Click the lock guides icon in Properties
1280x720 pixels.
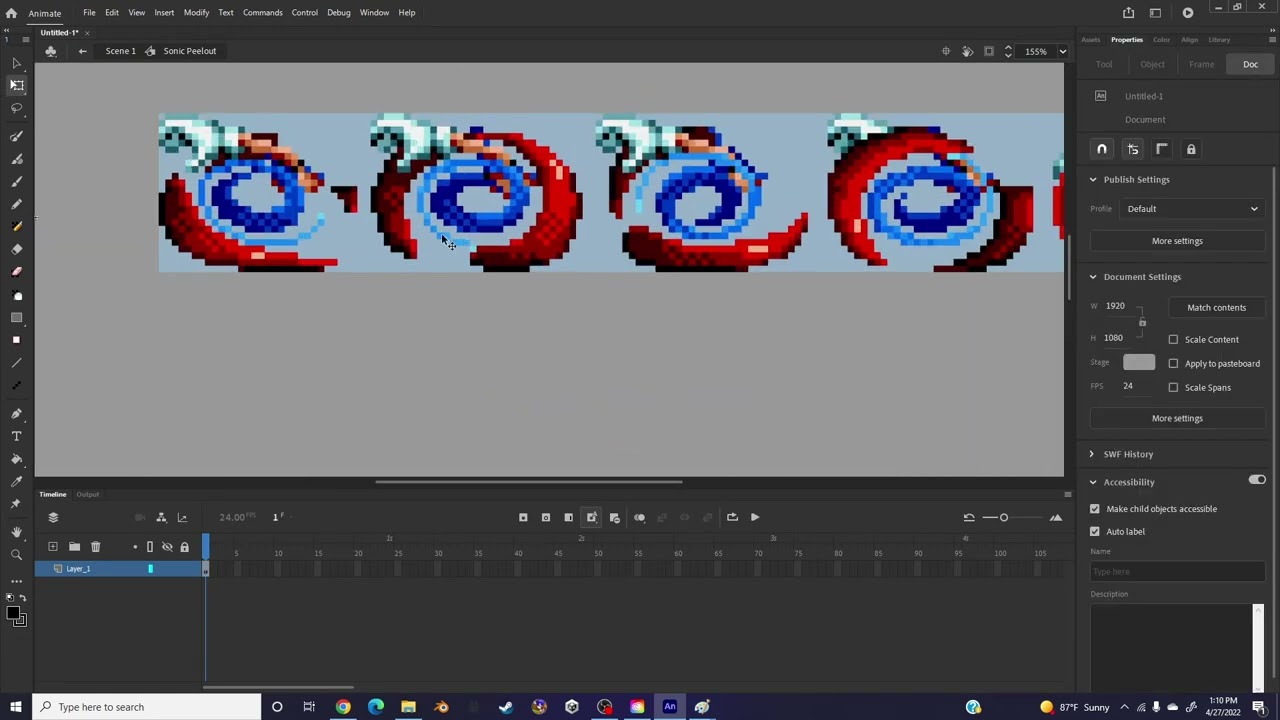pyautogui.click(x=1191, y=149)
